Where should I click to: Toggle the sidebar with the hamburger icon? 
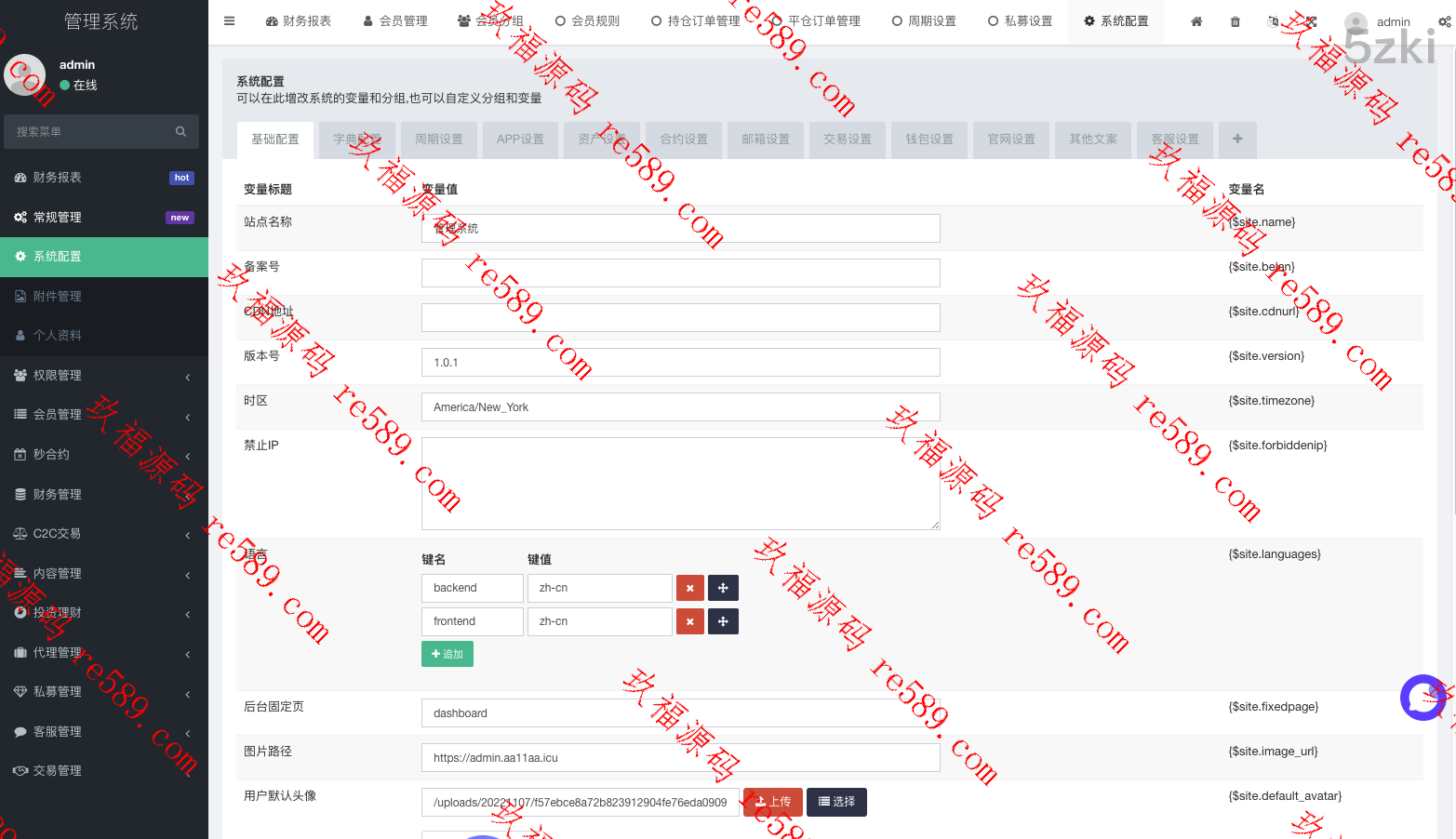pos(229,21)
